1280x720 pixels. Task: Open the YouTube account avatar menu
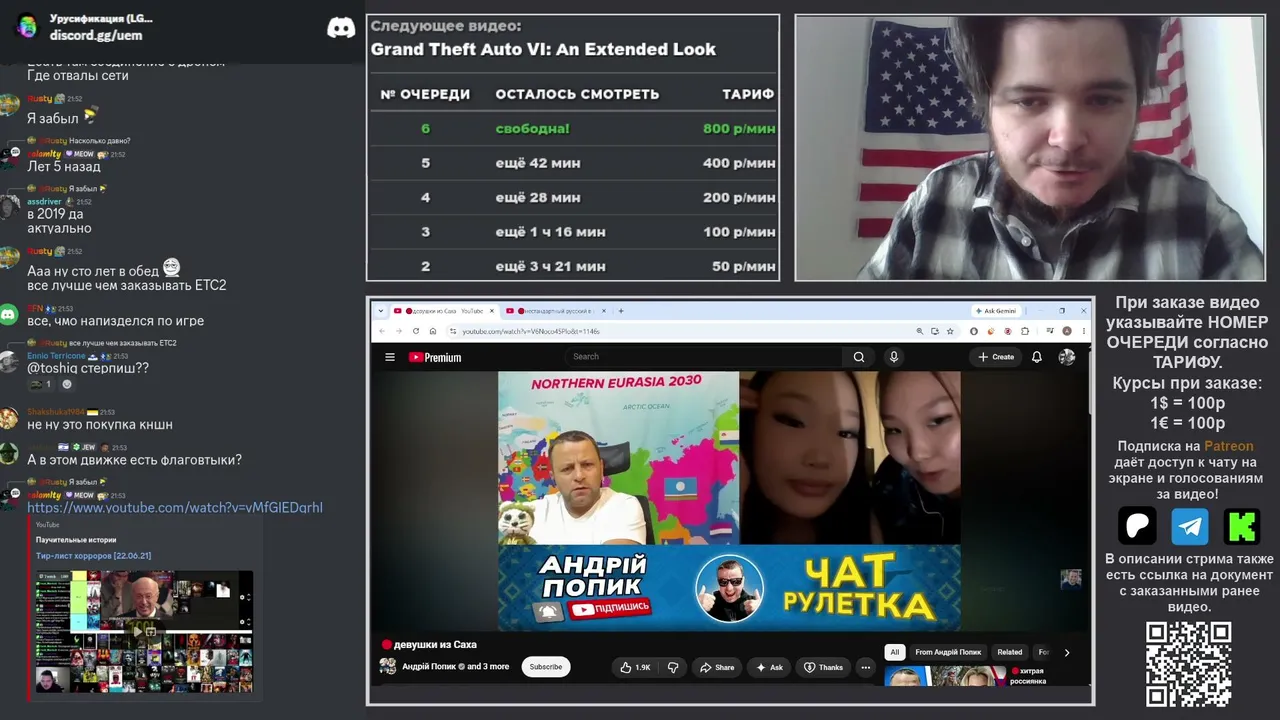(x=1067, y=357)
